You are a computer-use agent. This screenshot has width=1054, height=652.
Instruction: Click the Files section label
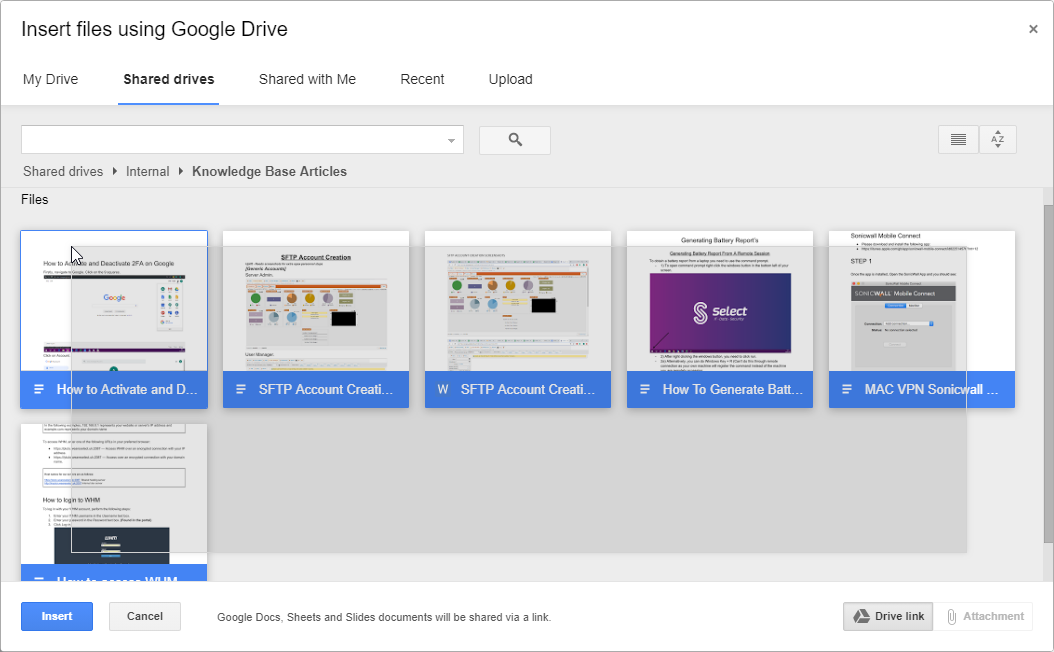tap(35, 200)
